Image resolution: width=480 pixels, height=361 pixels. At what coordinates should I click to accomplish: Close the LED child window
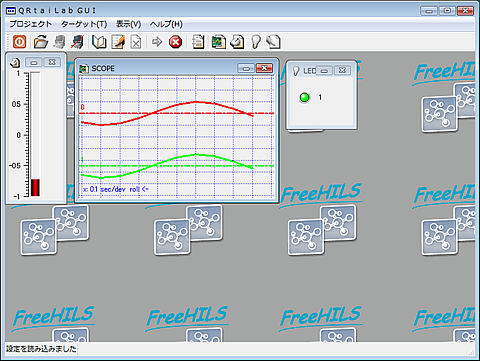pyautogui.click(x=342, y=71)
